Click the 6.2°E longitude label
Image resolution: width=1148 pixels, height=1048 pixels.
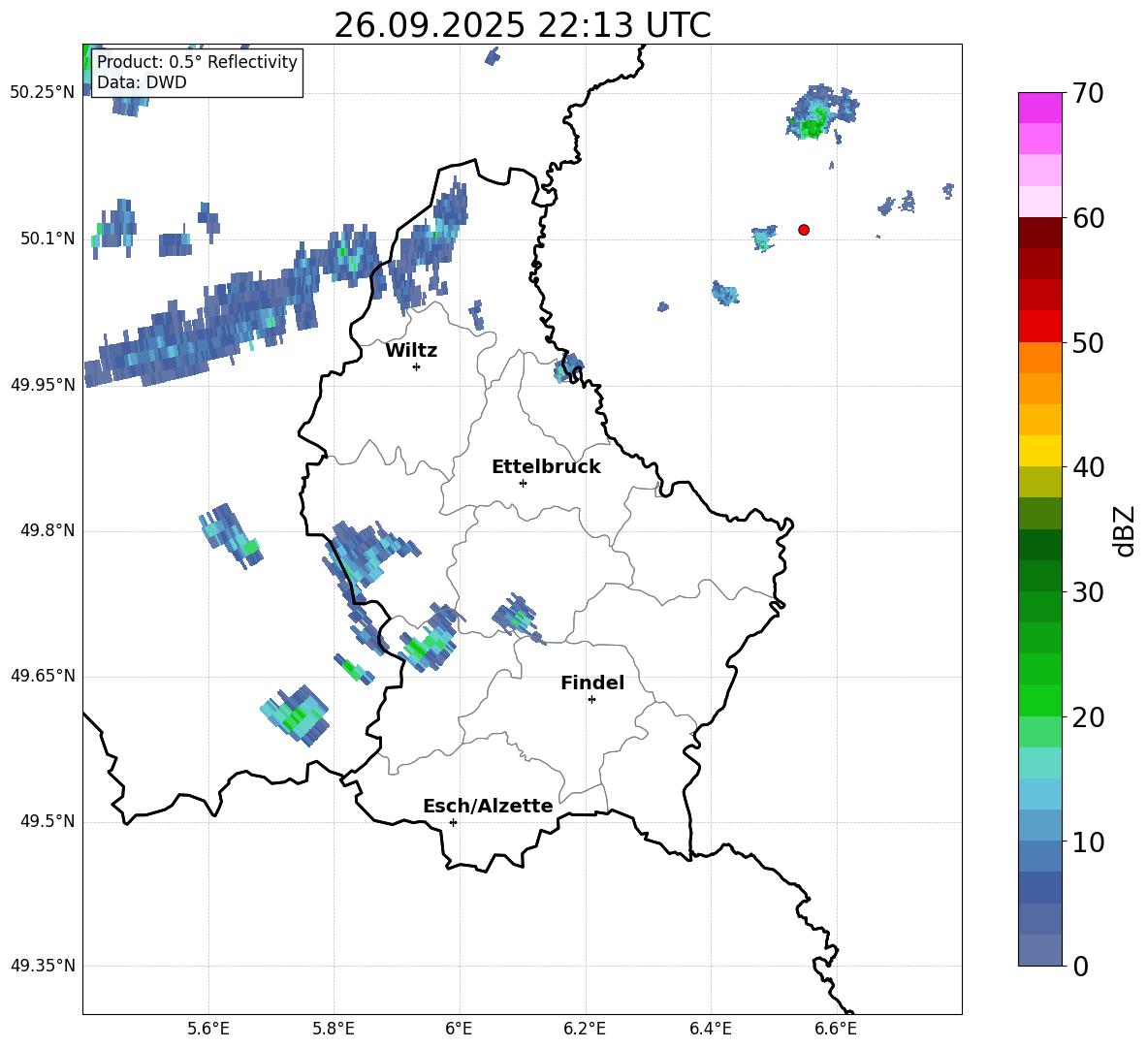(x=585, y=1029)
